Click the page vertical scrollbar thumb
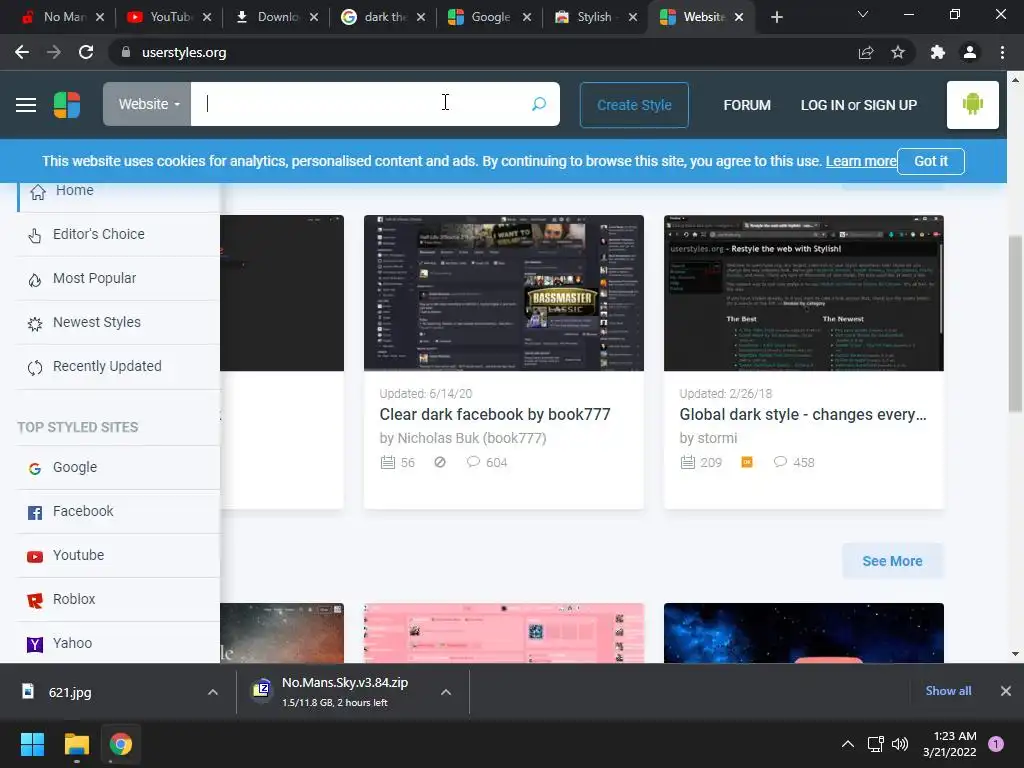This screenshot has width=1024, height=768. 1015,323
